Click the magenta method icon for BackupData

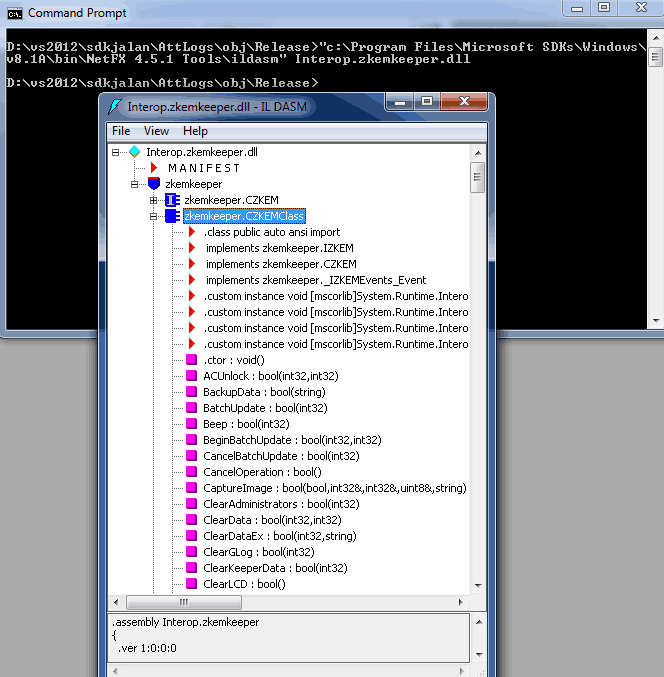[x=191, y=392]
